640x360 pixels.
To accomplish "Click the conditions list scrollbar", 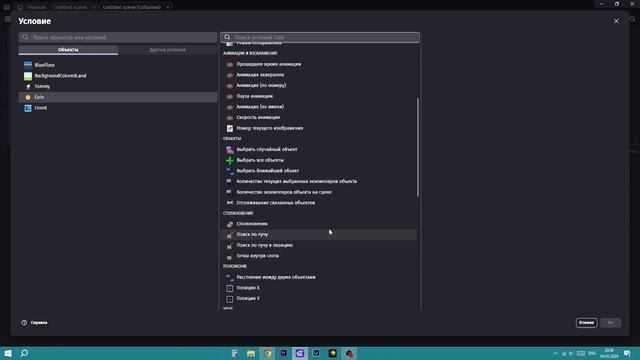I will click(x=418, y=147).
